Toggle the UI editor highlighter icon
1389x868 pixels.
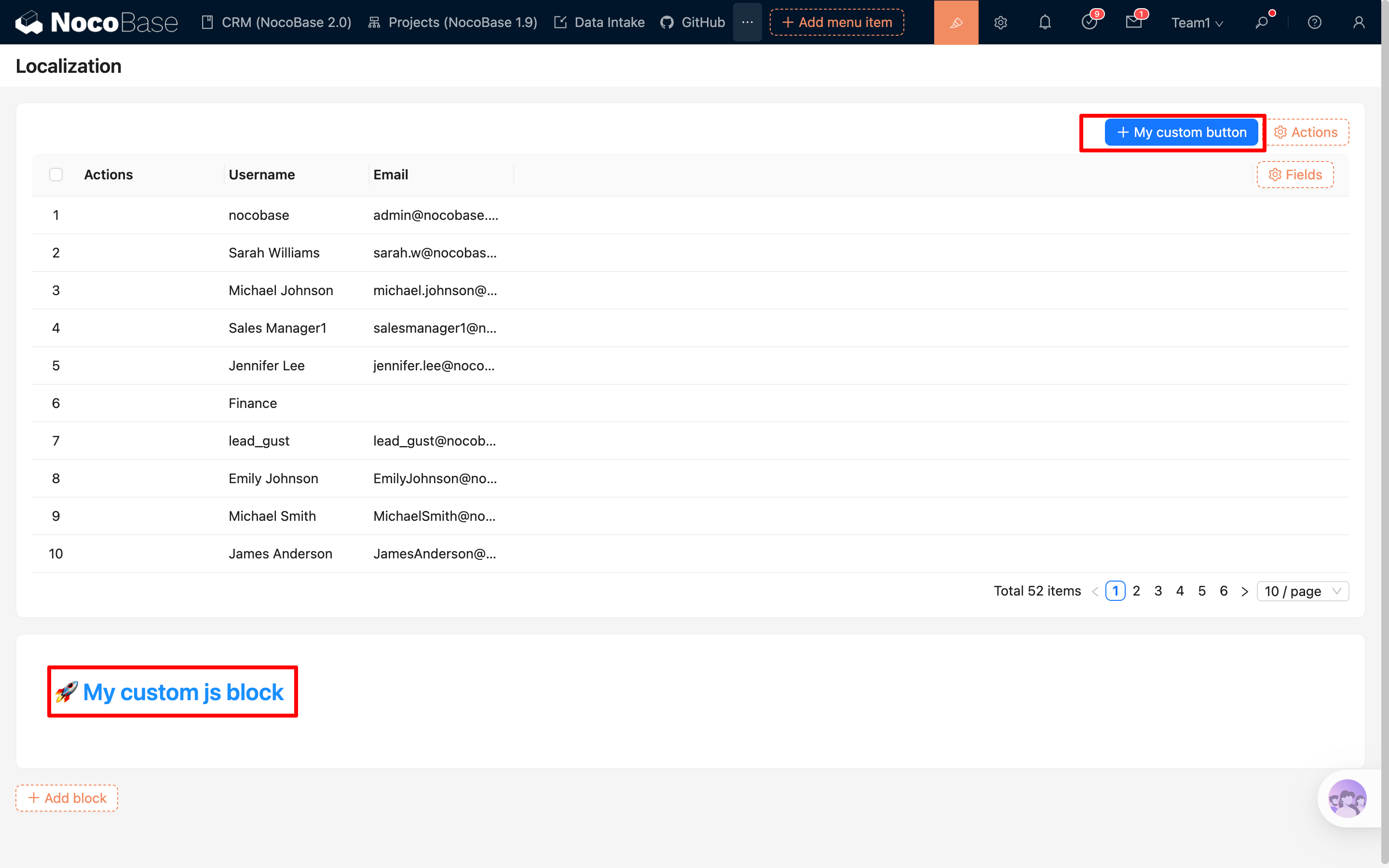(x=955, y=22)
